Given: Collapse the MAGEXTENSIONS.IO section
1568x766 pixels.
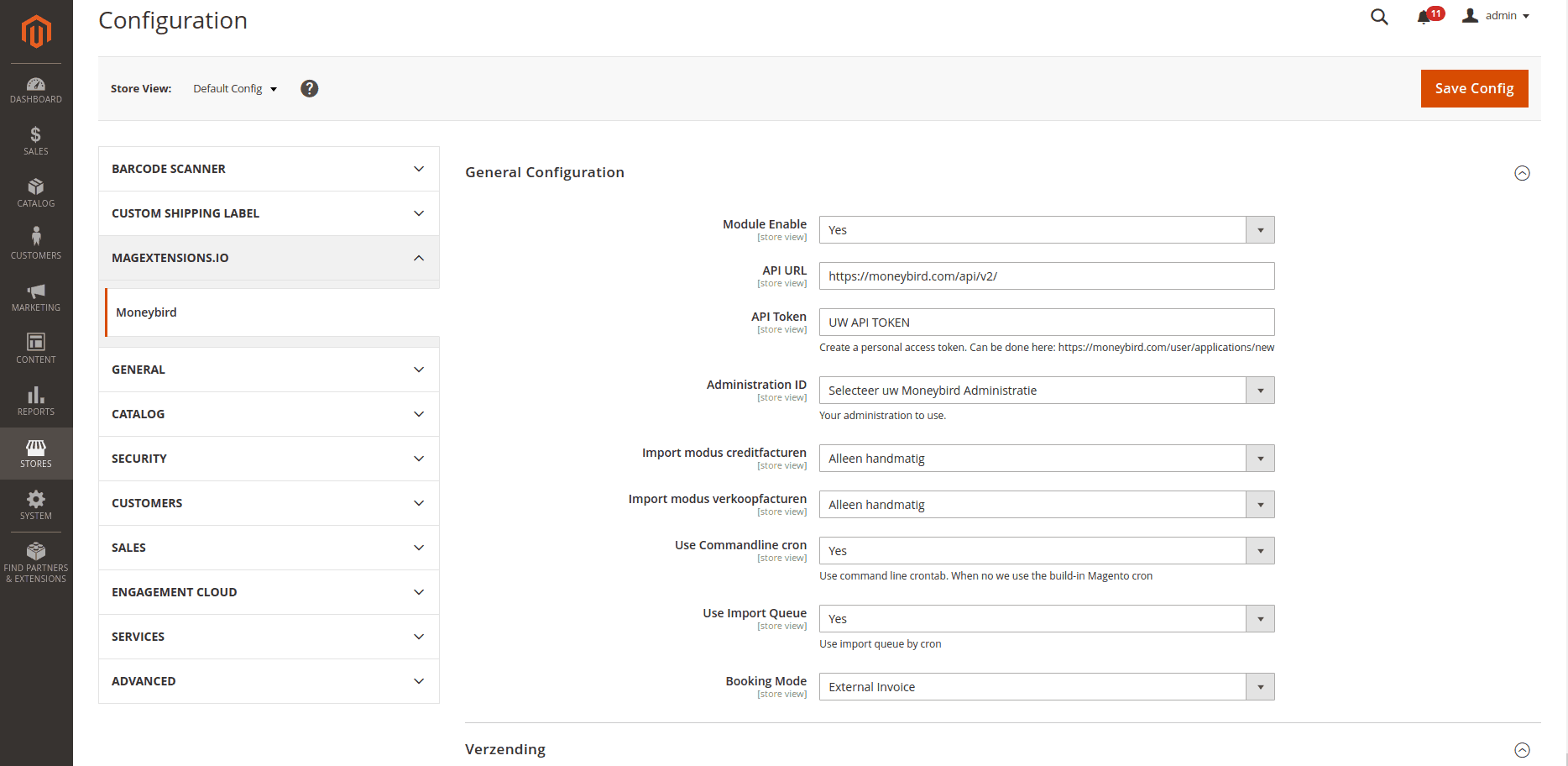Looking at the screenshot, I should (x=269, y=258).
